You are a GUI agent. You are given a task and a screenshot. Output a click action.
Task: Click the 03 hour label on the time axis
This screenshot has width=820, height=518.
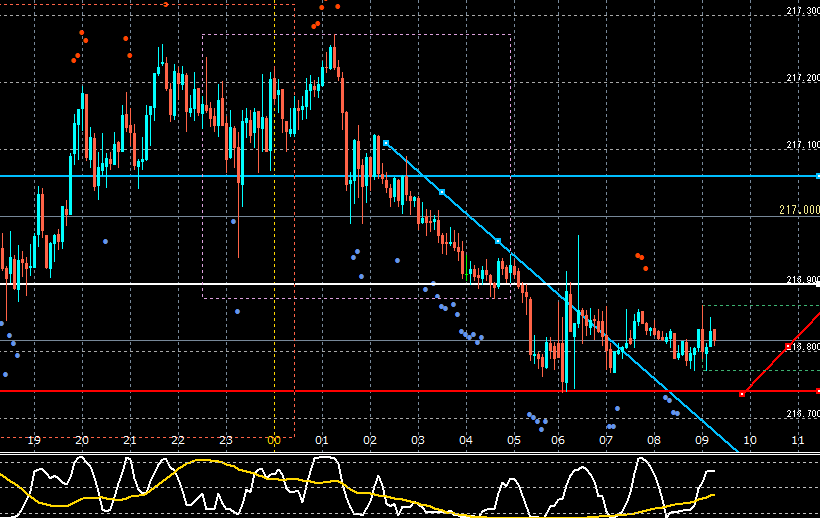click(x=418, y=440)
